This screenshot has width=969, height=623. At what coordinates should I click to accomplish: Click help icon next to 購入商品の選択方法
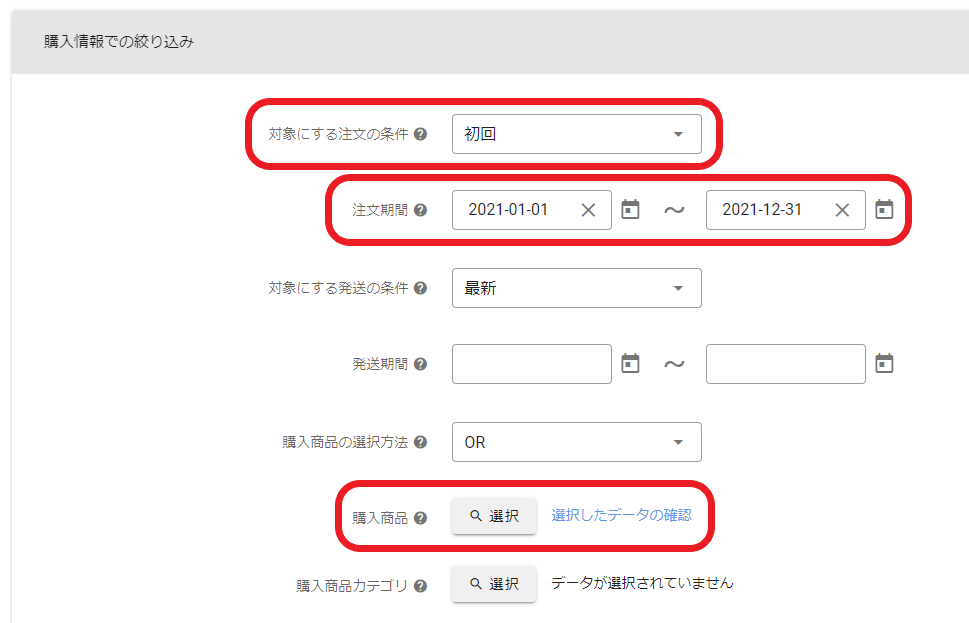pyautogui.click(x=421, y=442)
